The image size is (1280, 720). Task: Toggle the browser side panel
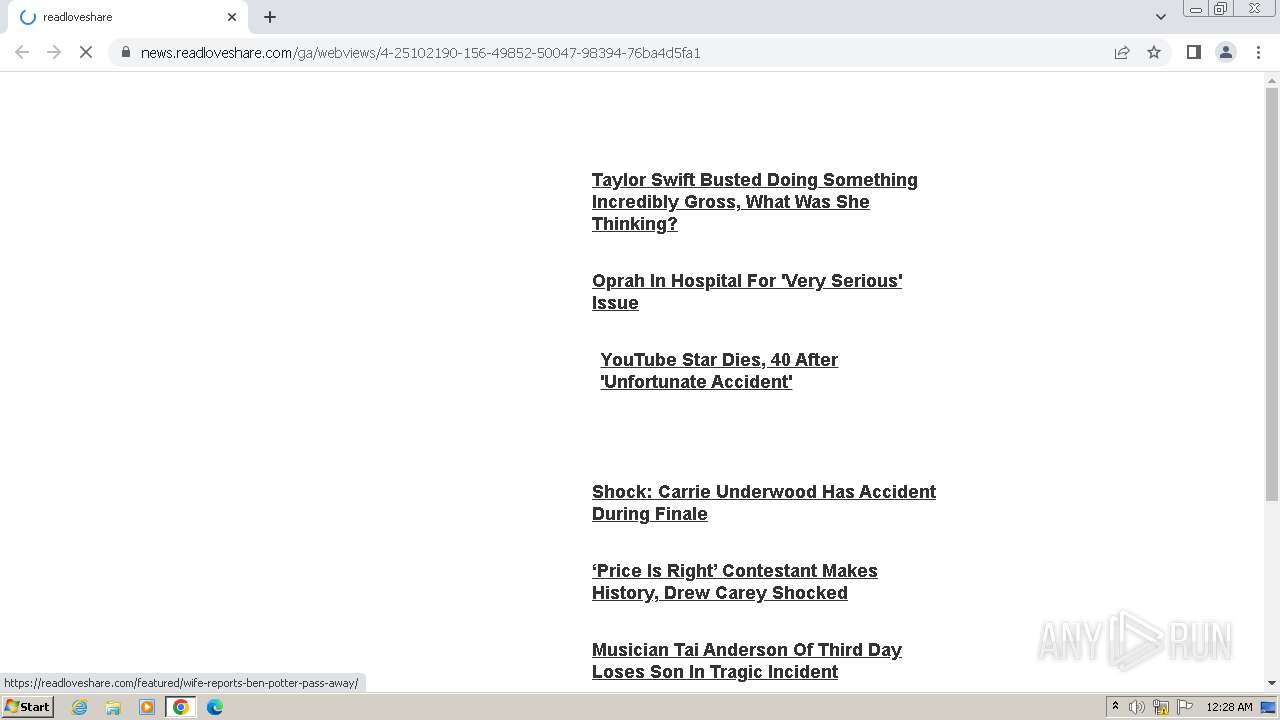[x=1193, y=52]
